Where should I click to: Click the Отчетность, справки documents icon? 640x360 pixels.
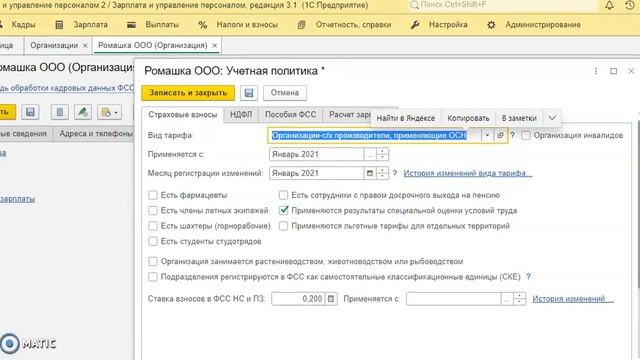pyautogui.click(x=301, y=25)
